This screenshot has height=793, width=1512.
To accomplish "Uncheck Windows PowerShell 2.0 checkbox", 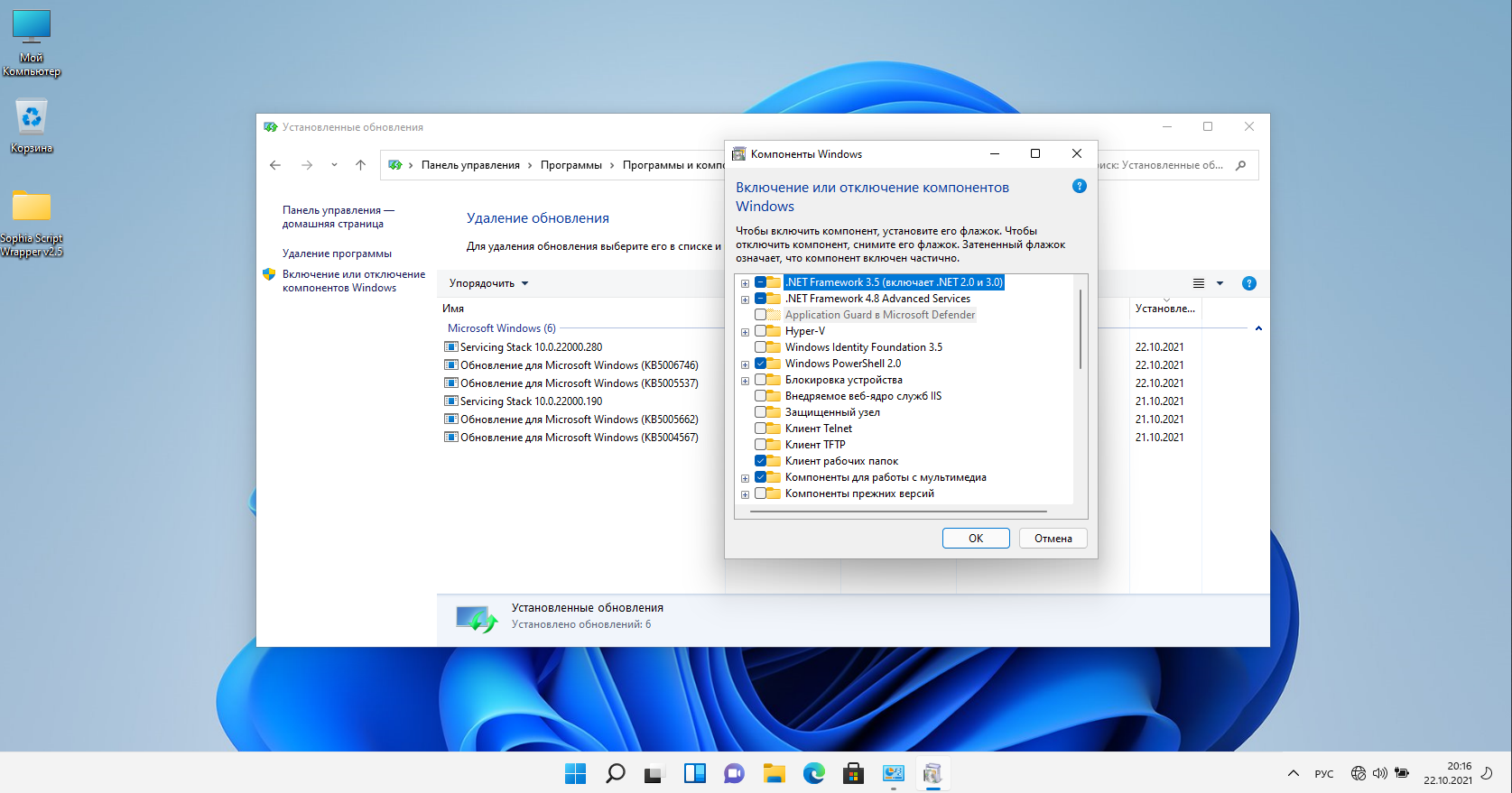I will point(760,364).
